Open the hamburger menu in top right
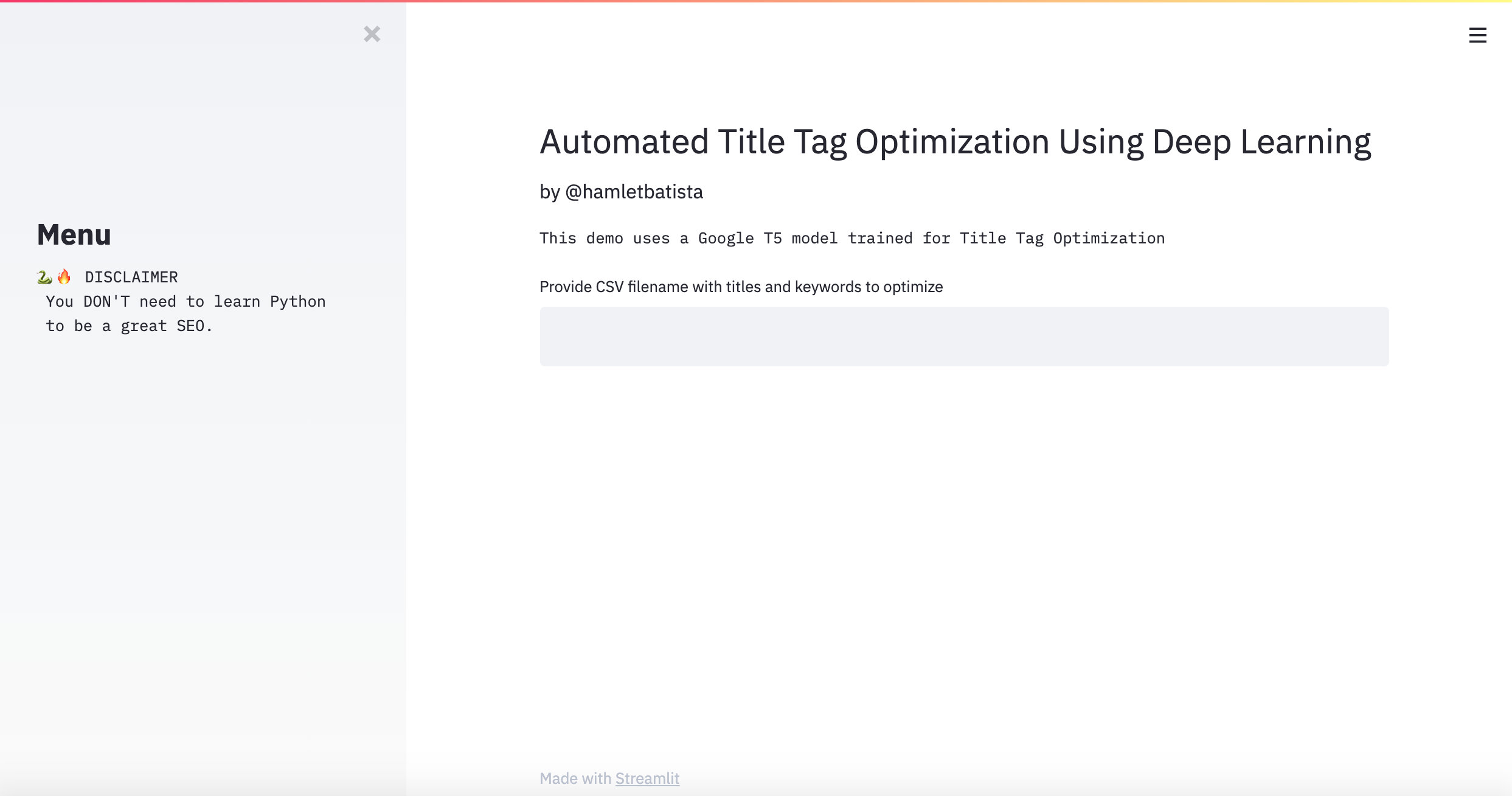Screen dimensions: 1512x796 tap(1477, 35)
